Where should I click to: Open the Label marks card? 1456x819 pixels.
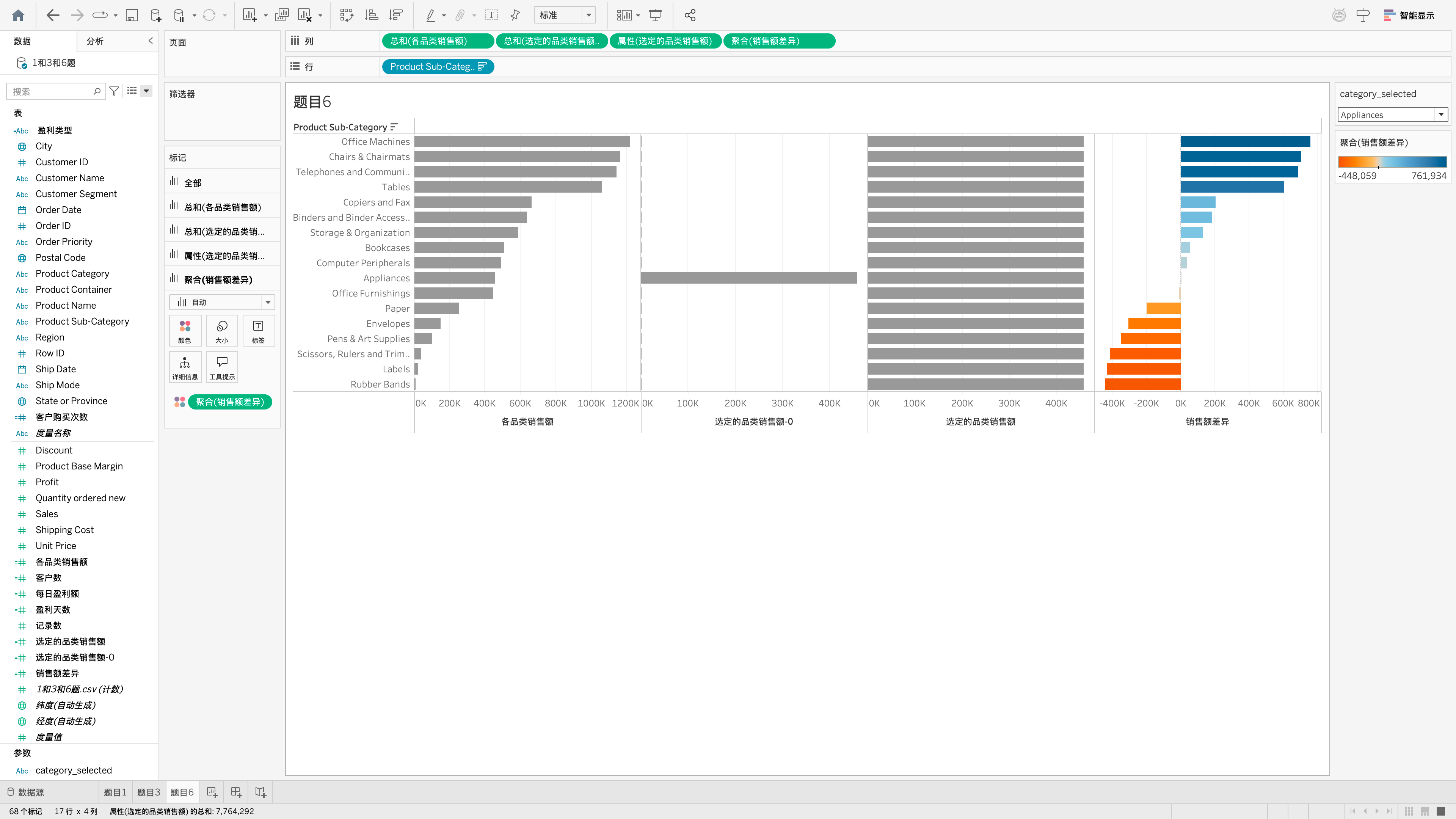point(258,331)
